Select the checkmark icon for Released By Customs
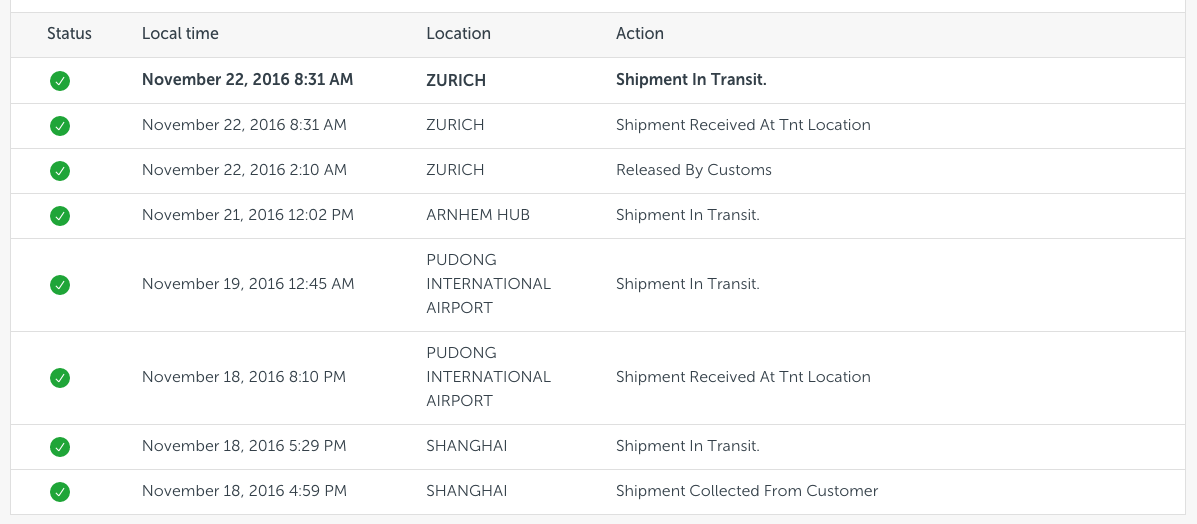 [60, 170]
